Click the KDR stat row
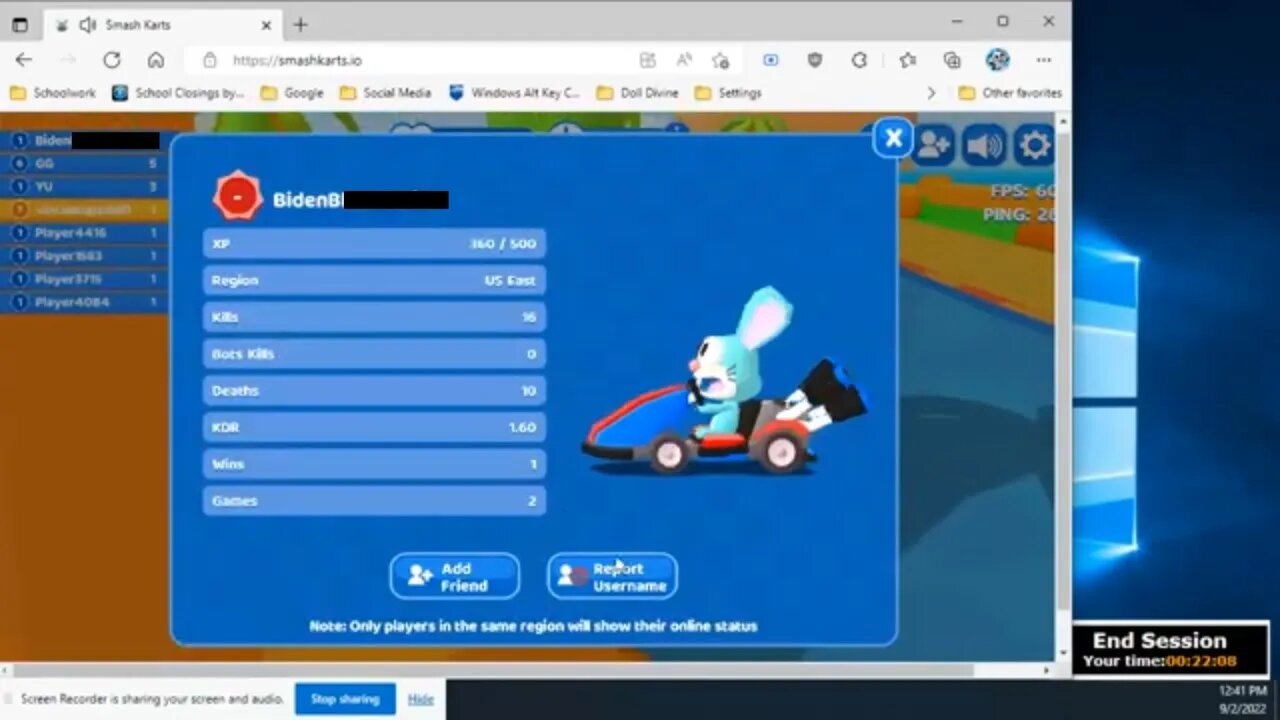This screenshot has width=1280, height=720. (x=374, y=427)
